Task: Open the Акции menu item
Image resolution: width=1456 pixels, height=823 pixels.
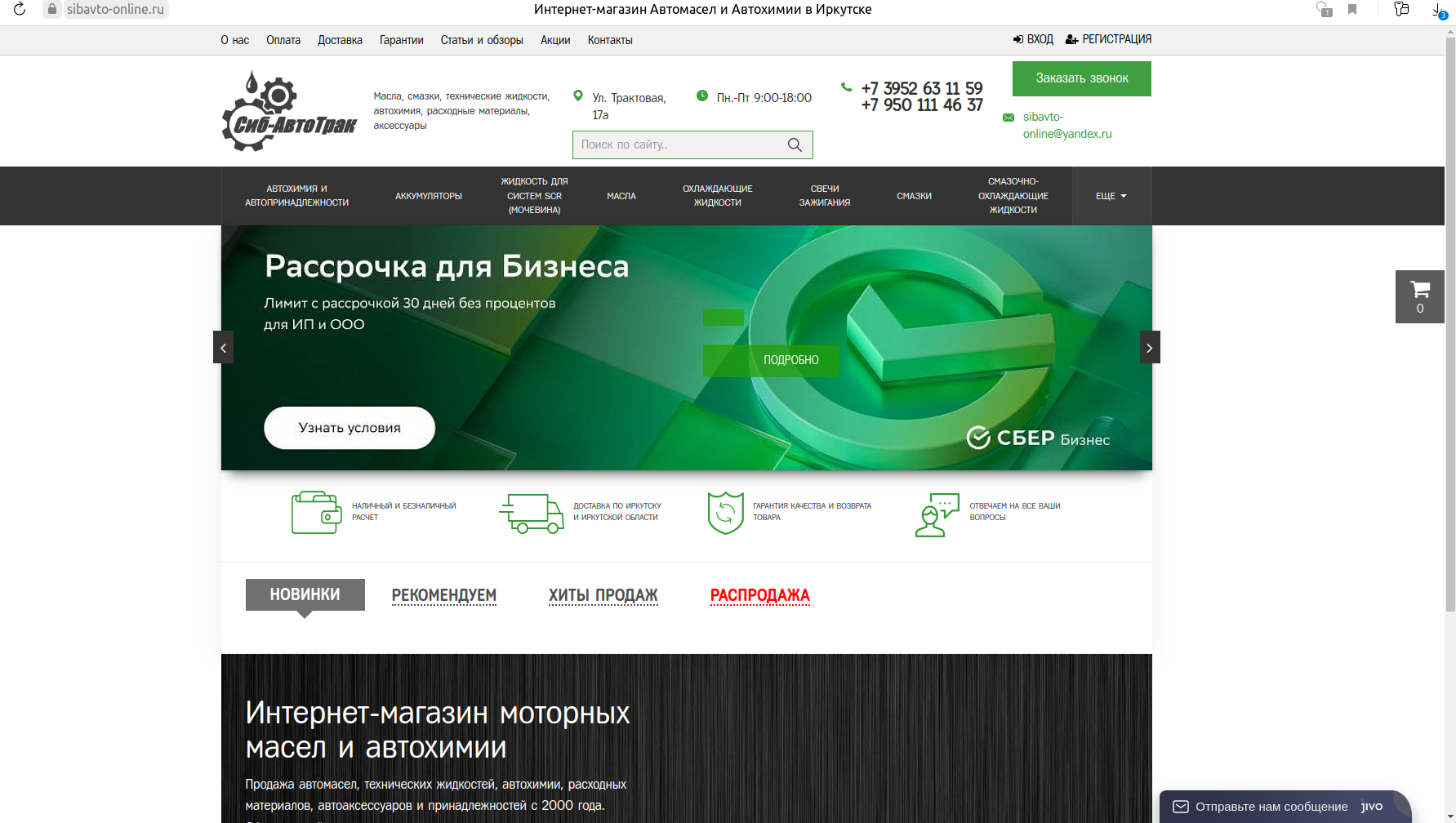Action: tap(555, 40)
